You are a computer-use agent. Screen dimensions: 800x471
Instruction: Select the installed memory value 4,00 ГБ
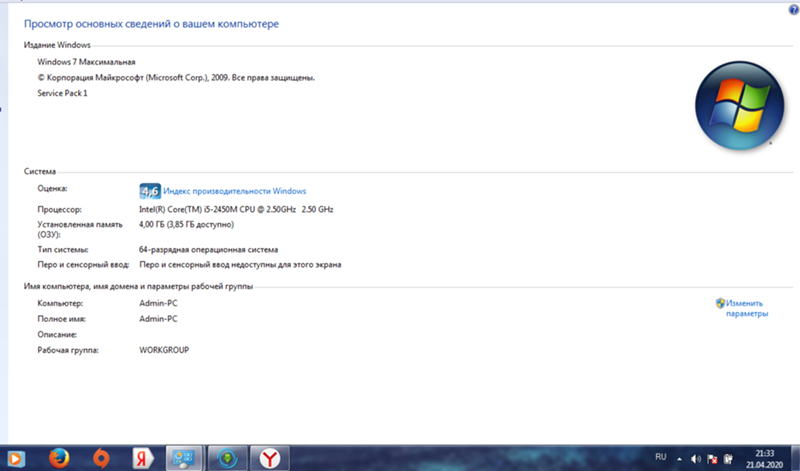coord(186,225)
